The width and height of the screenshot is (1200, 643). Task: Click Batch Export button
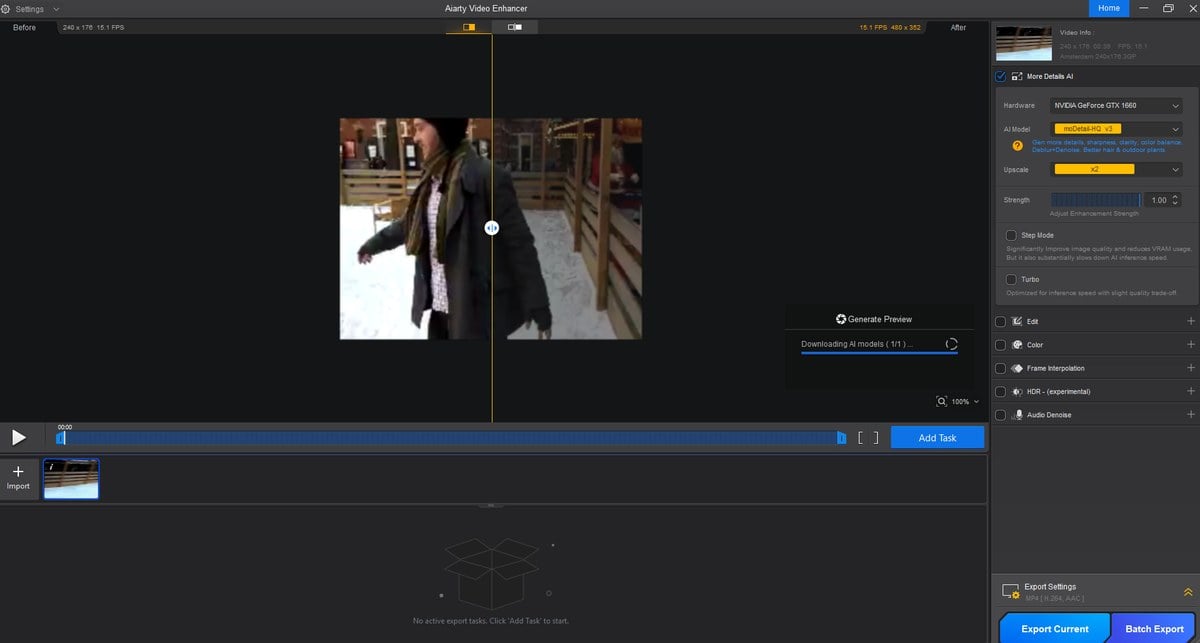1154,628
